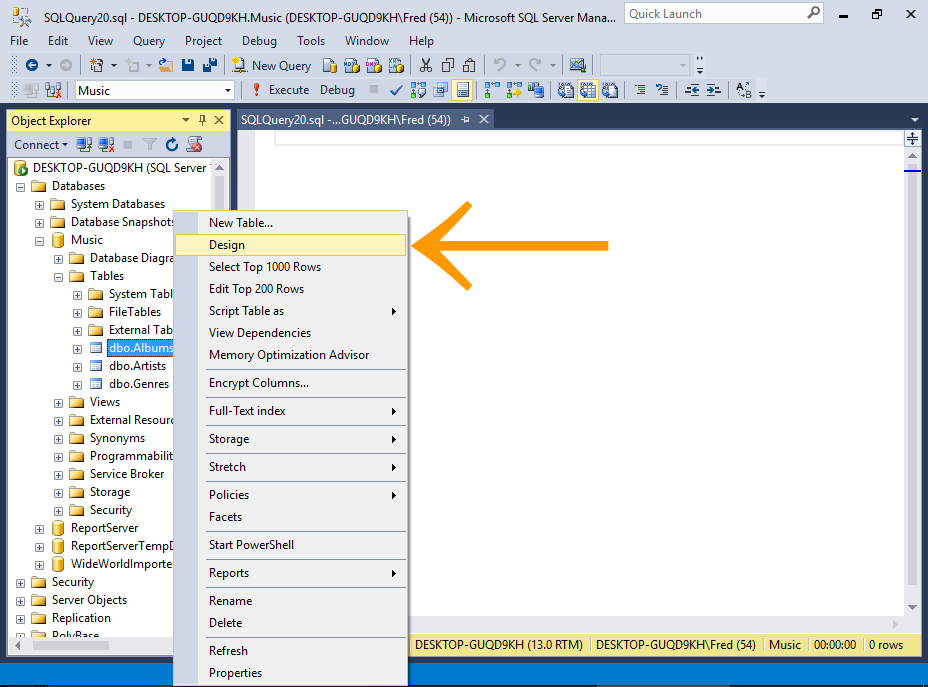Expand the dbo.Artists table node

tap(77, 365)
